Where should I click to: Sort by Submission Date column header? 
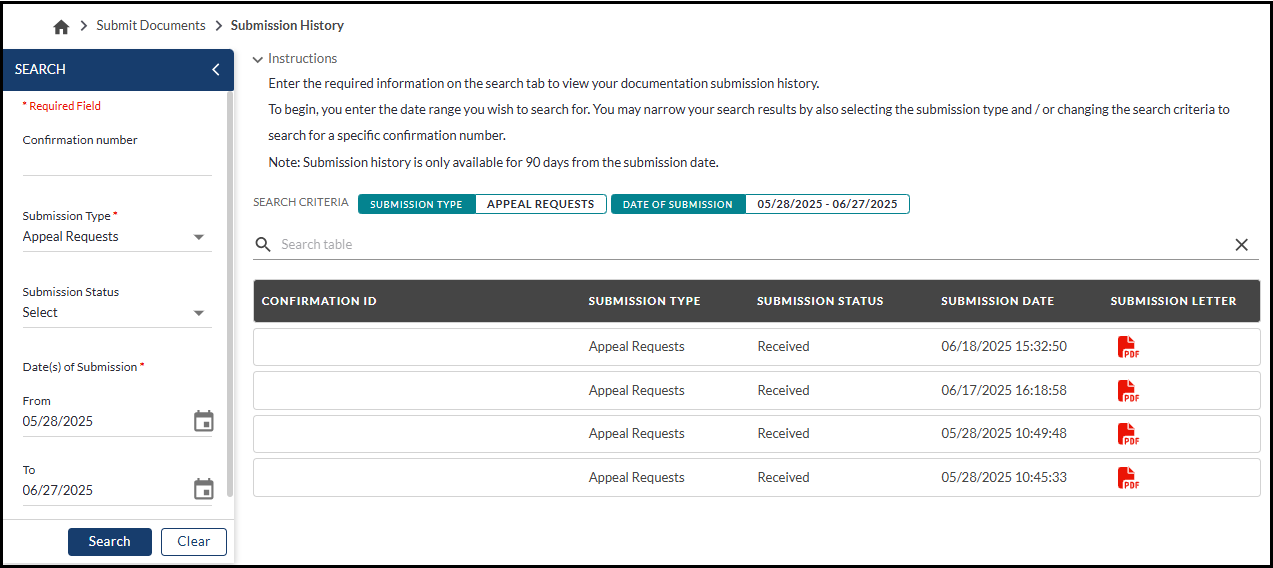(997, 301)
